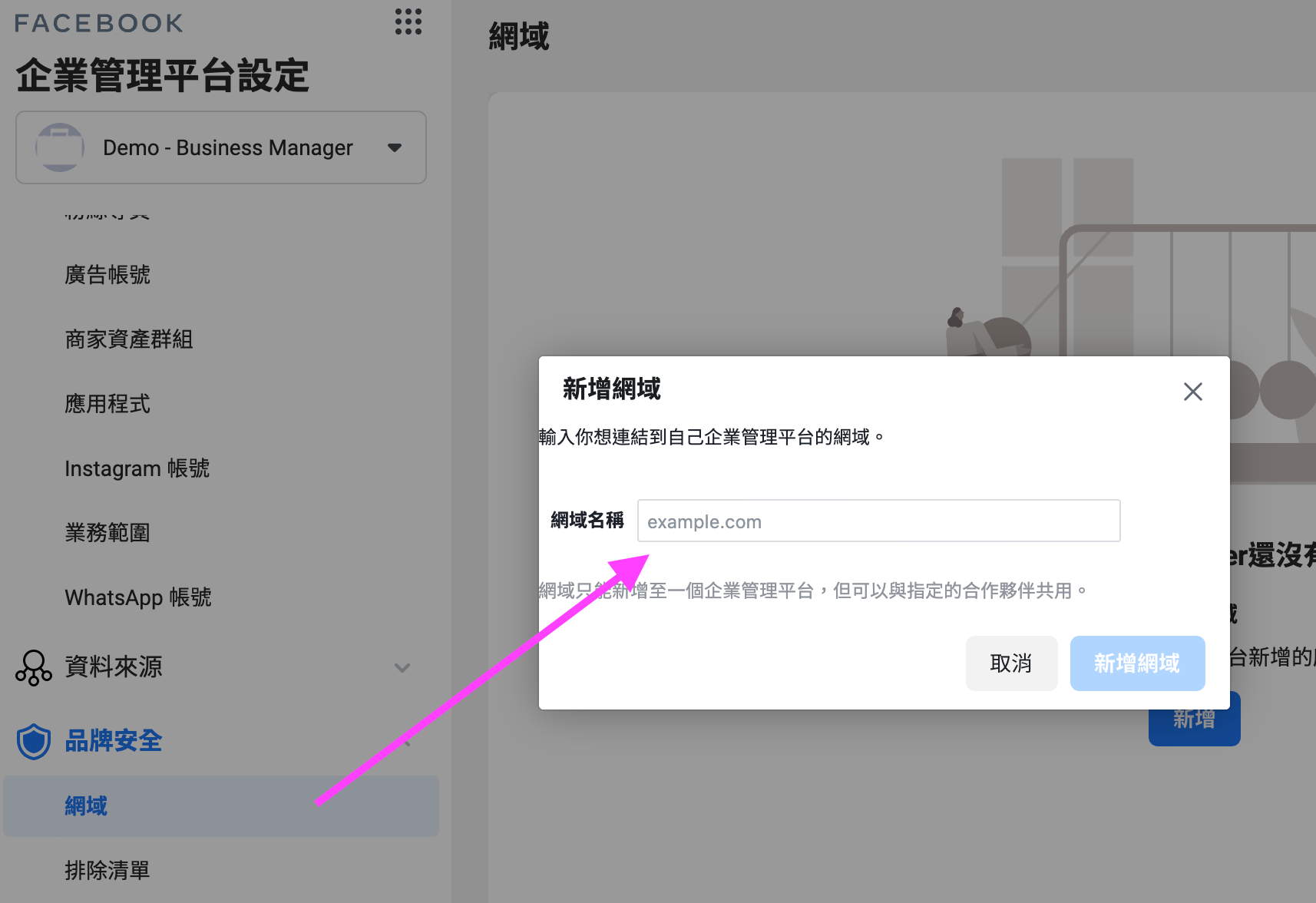Open WhatsApp 帳號 section

tap(138, 597)
